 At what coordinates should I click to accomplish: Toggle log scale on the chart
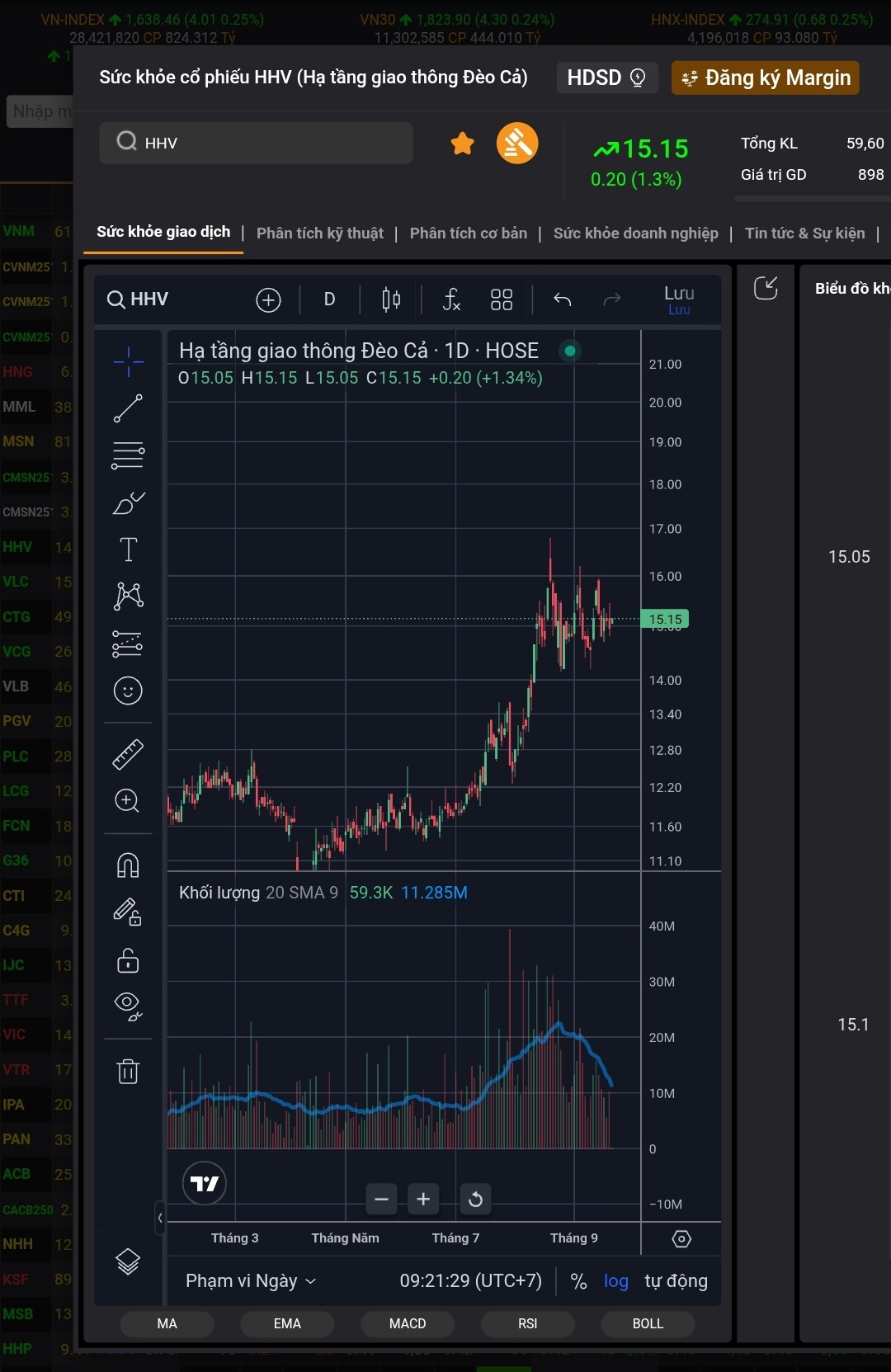coord(615,1281)
